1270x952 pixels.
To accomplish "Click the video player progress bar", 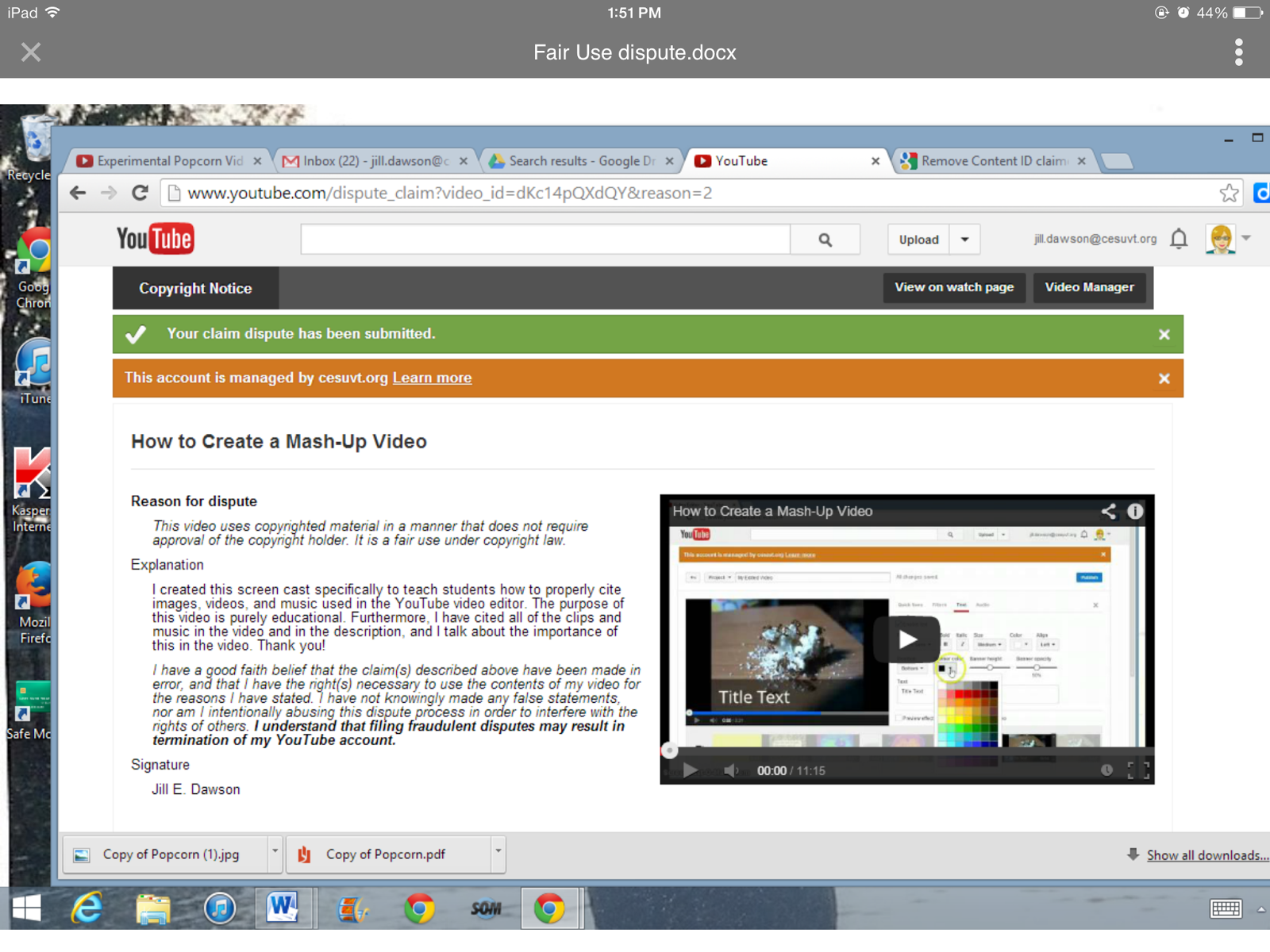I will (x=906, y=750).
